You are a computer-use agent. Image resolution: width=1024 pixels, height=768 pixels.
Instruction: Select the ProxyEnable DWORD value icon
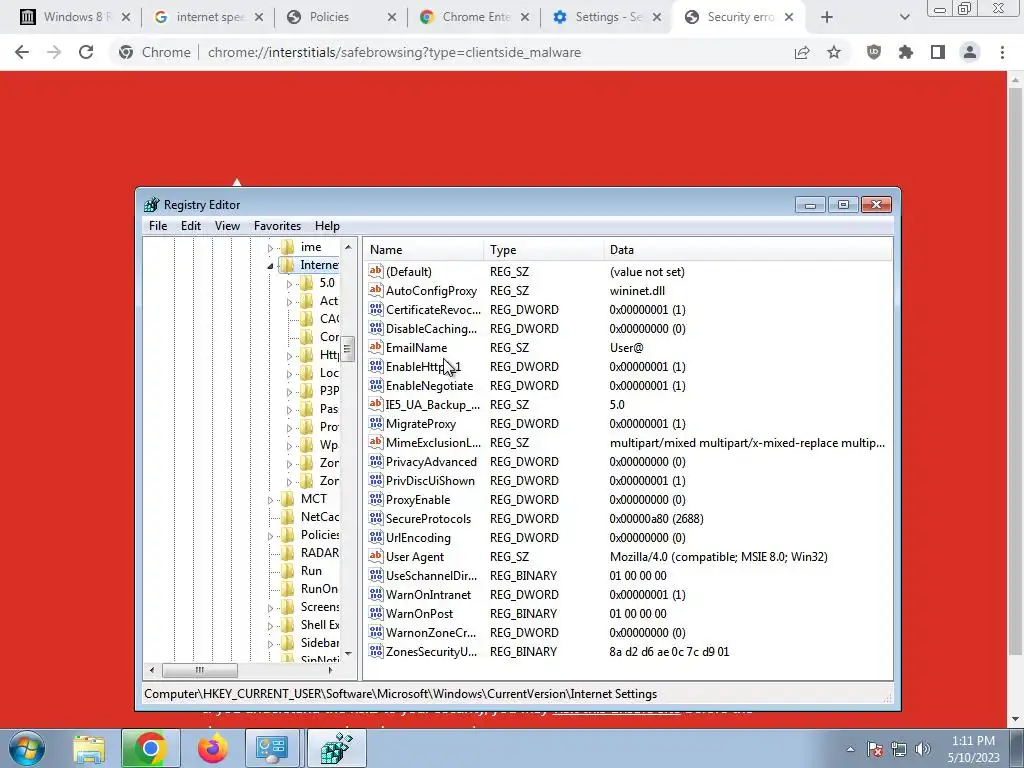(376, 499)
